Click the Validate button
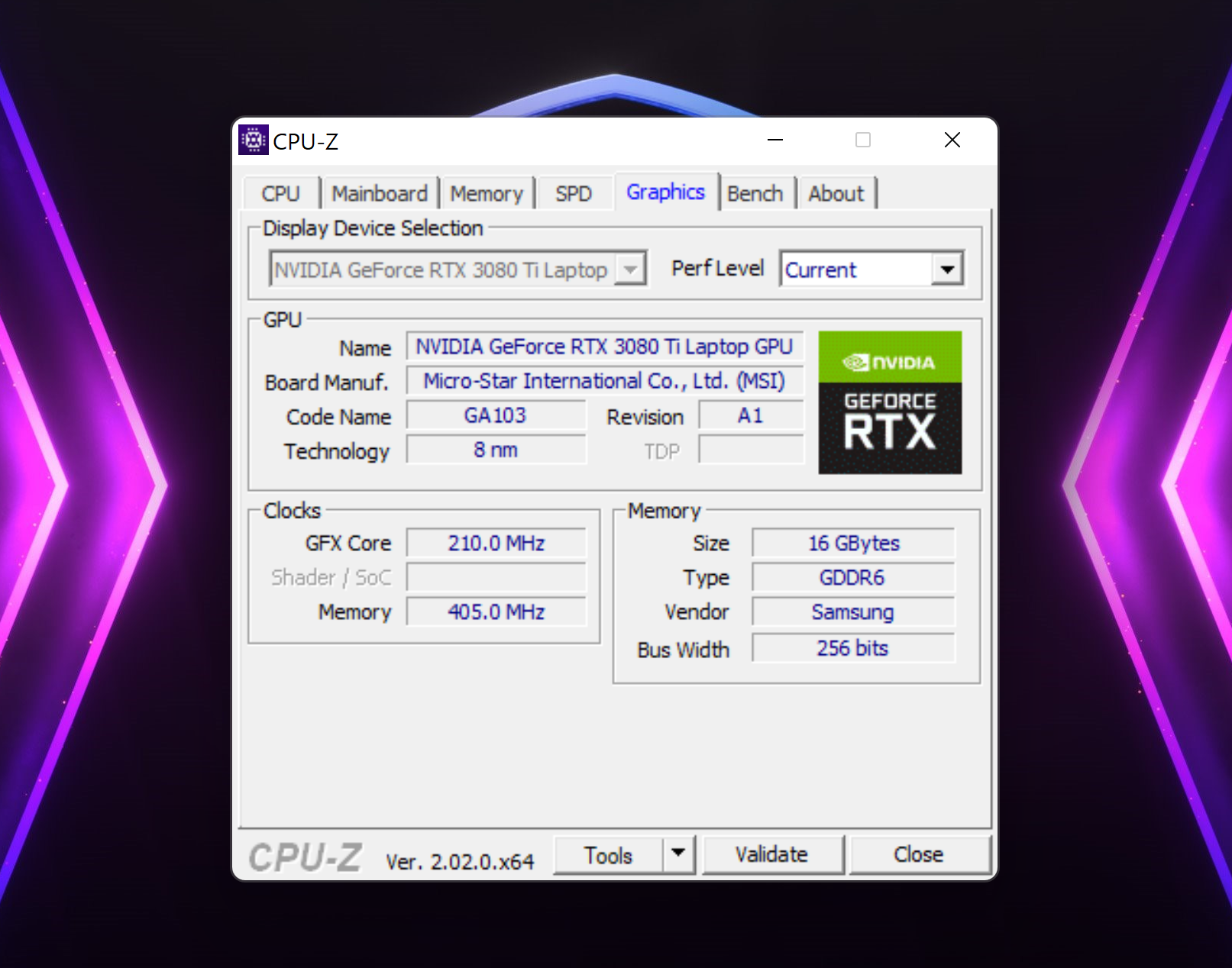Viewport: 1232px width, 968px height. point(772,855)
